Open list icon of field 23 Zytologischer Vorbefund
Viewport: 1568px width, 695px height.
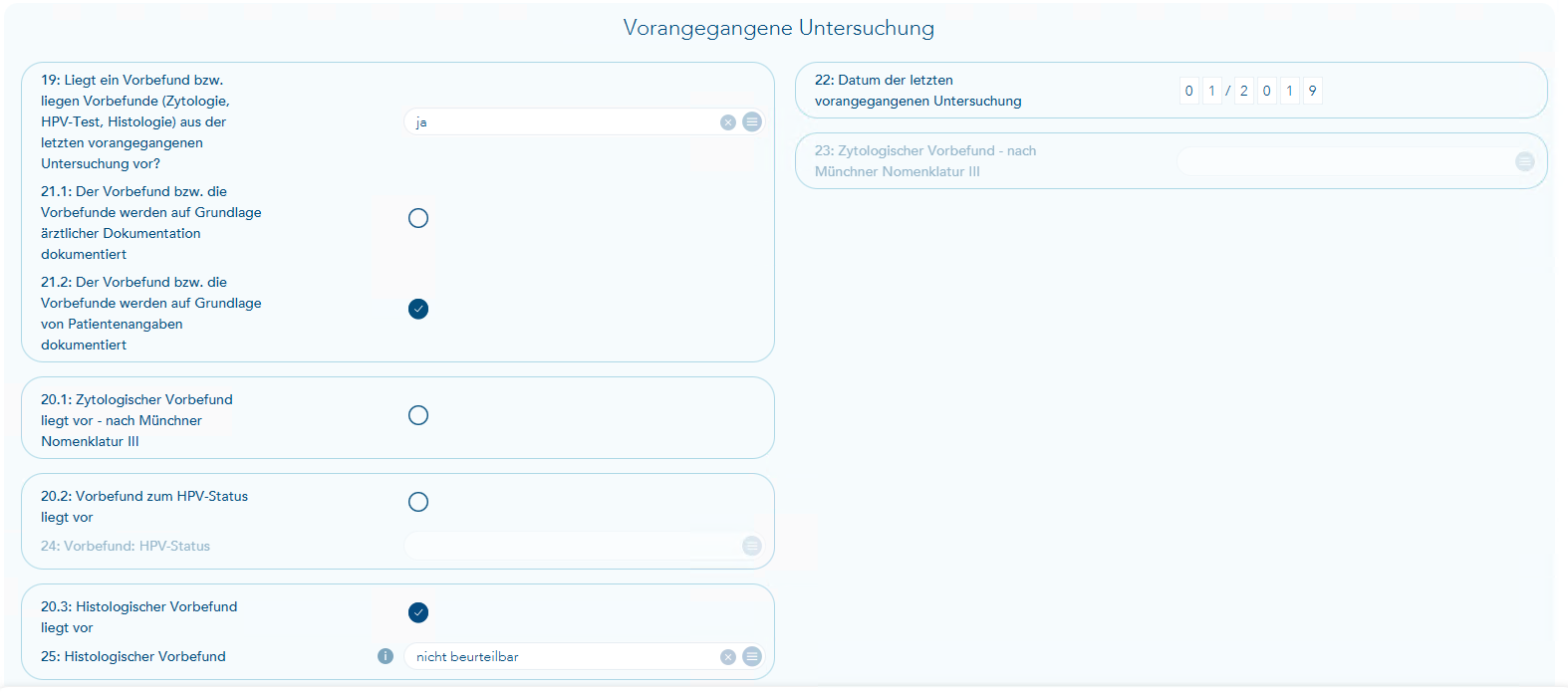[1525, 161]
